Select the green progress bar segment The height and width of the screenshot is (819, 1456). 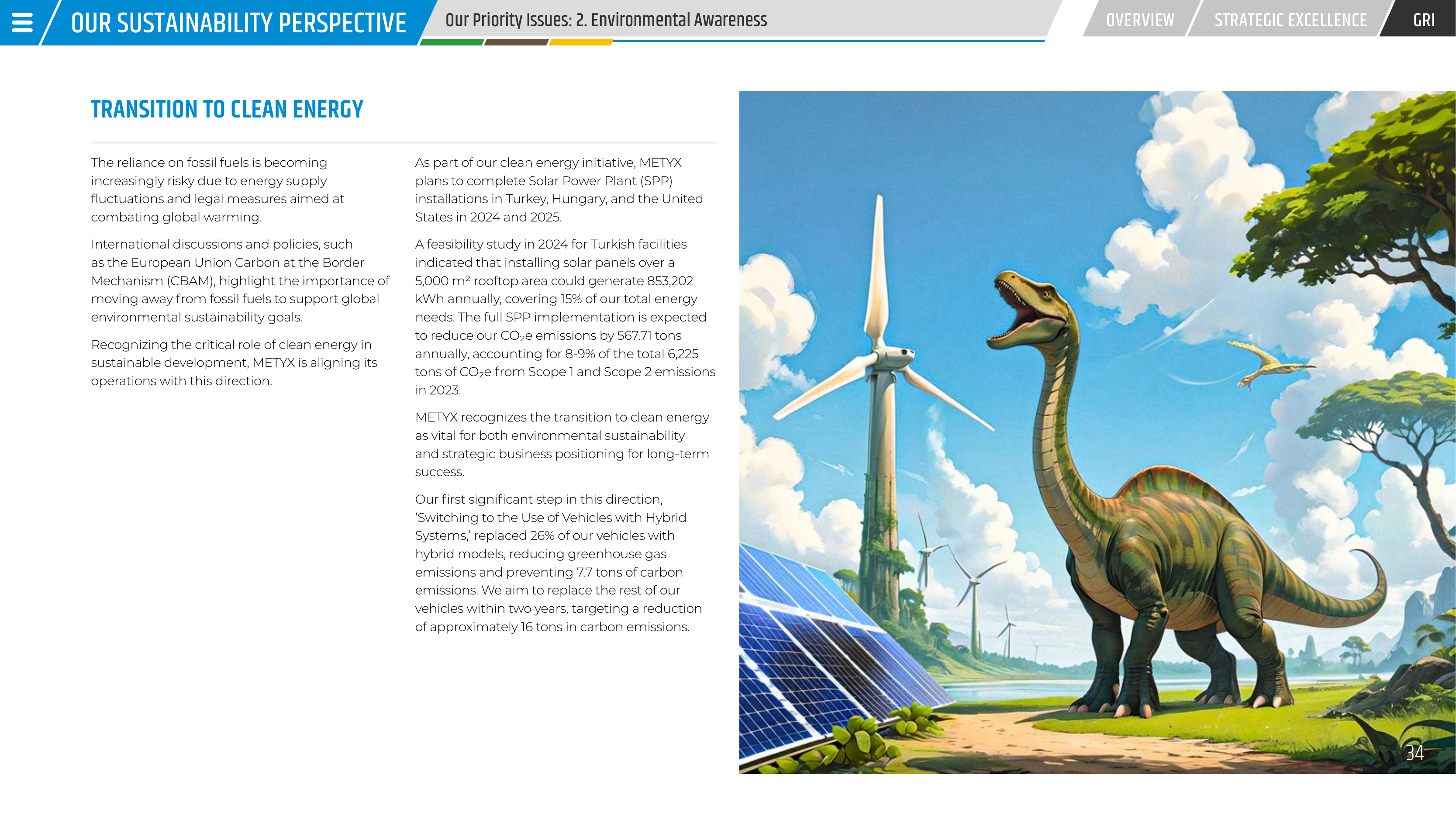[x=452, y=42]
